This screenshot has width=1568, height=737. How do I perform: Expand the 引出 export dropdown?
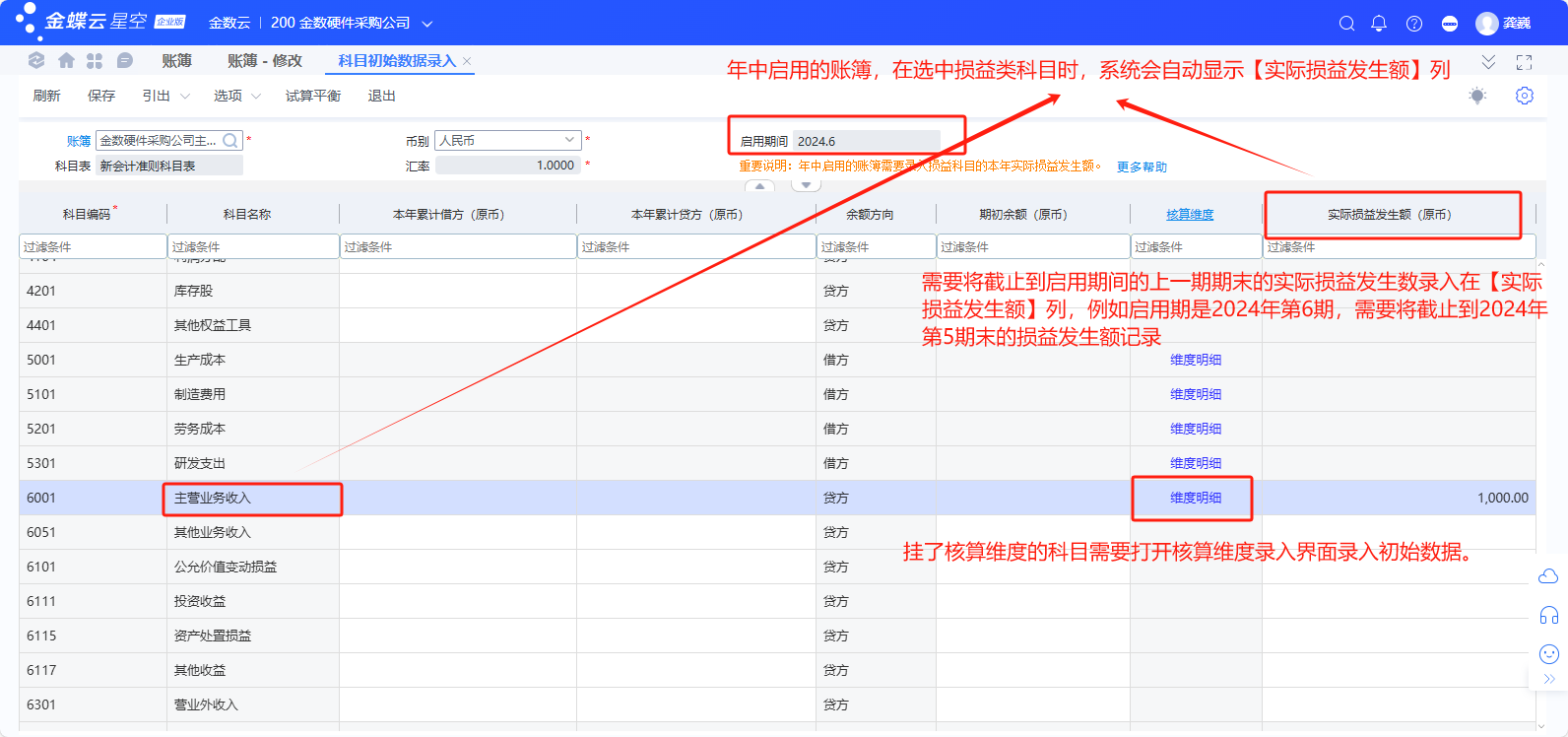(x=165, y=96)
